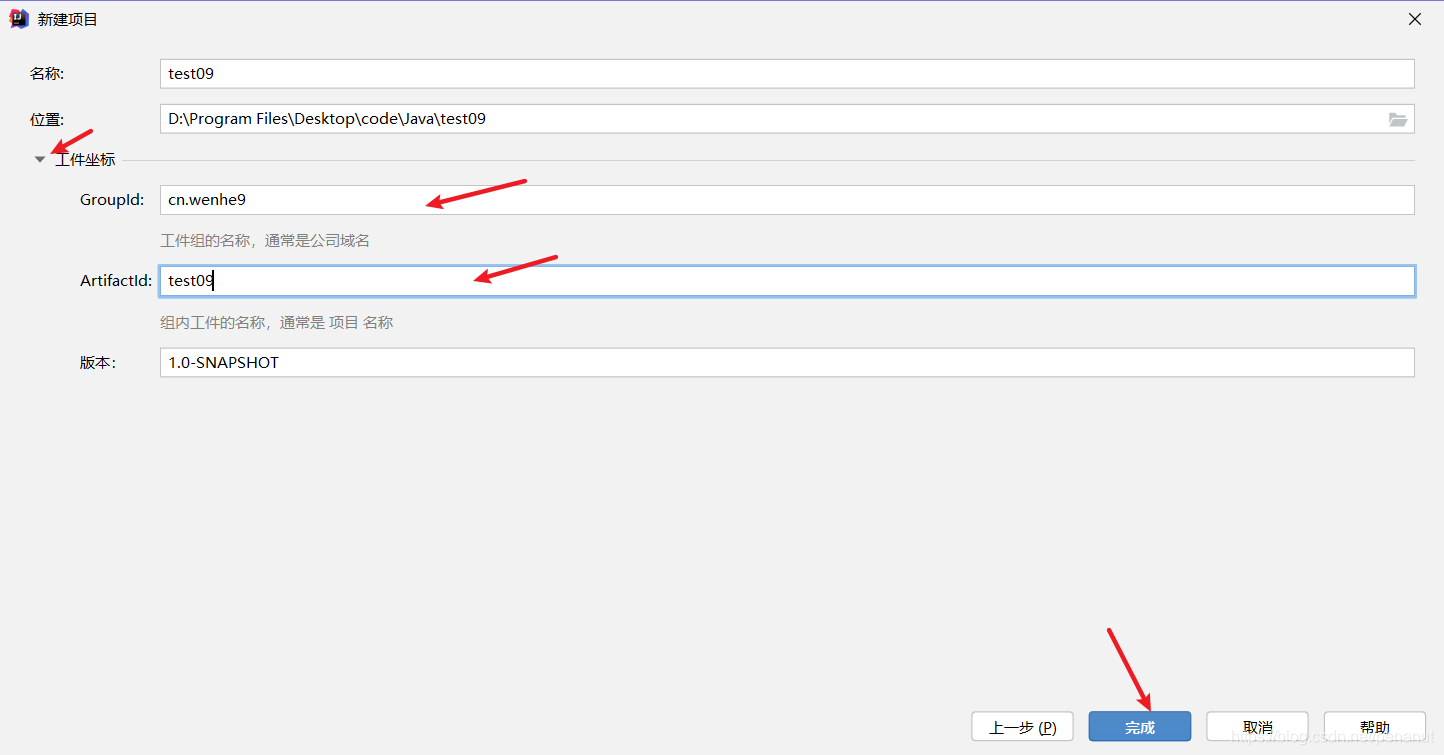Click into the 名称 input field
This screenshot has height=755, width=1444.
[787, 74]
